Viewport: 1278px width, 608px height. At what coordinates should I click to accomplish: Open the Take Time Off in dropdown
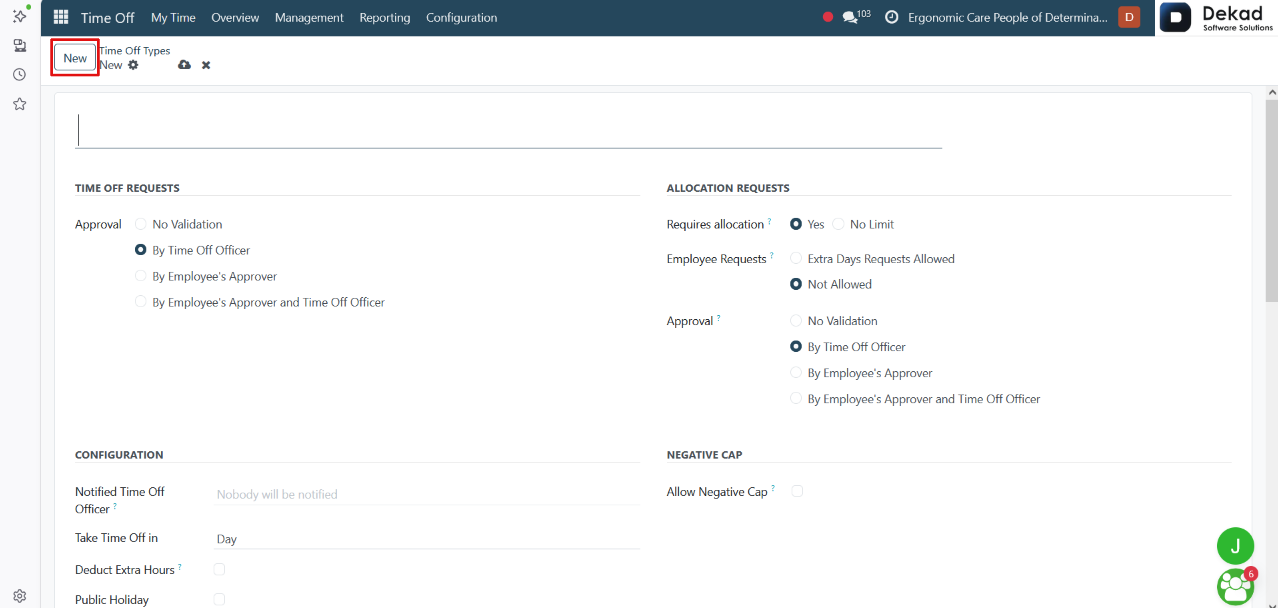coord(426,539)
